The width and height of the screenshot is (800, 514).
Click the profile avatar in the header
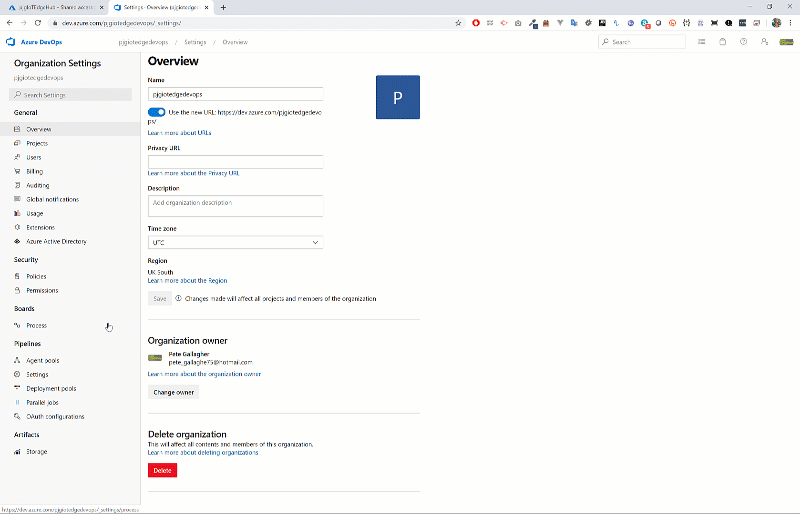(x=786, y=42)
